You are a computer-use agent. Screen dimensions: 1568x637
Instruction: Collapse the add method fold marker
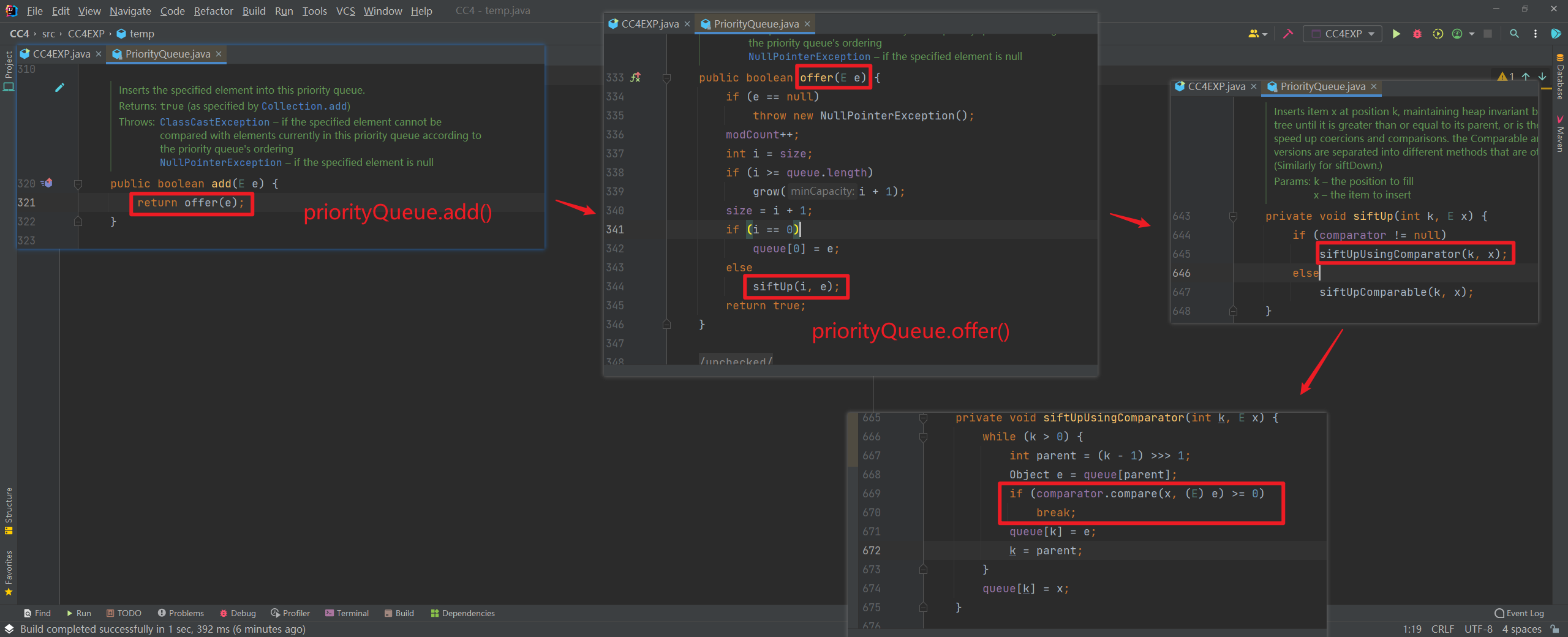pyautogui.click(x=78, y=183)
